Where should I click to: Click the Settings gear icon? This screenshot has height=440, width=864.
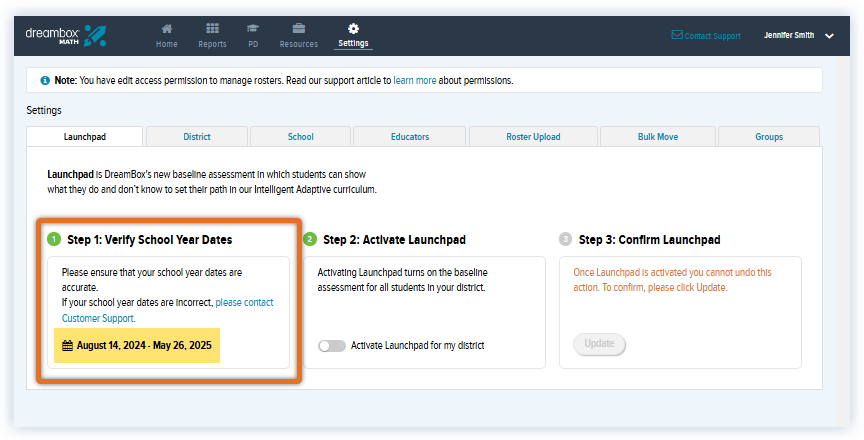click(x=353, y=29)
